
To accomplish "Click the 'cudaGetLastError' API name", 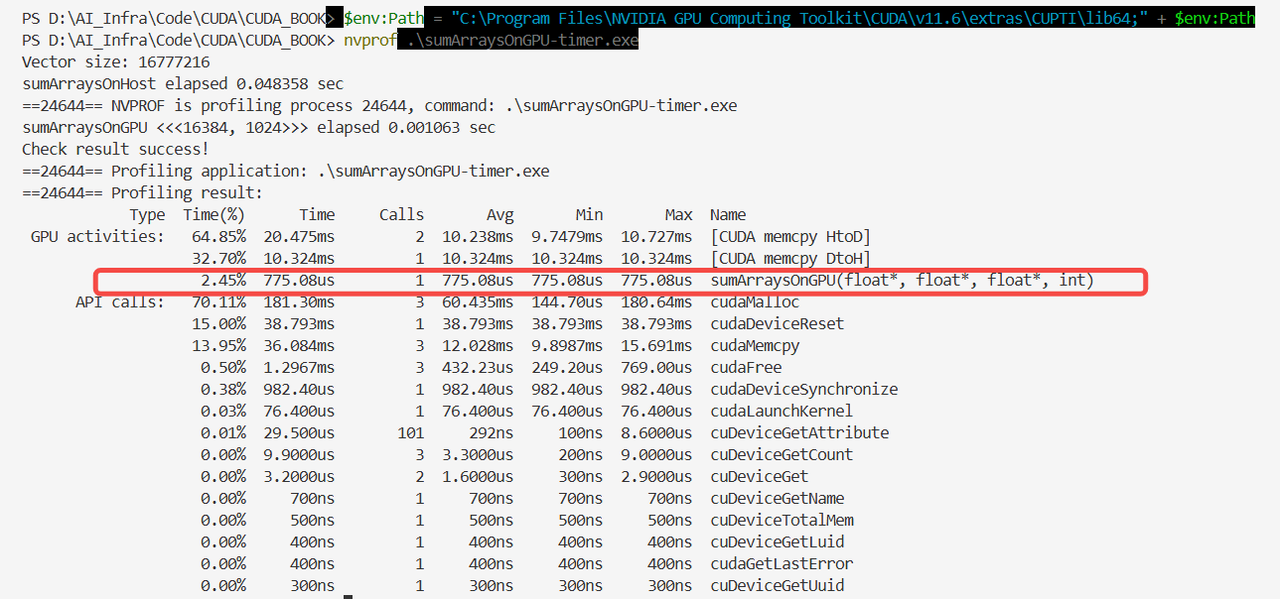I will (x=782, y=564).
